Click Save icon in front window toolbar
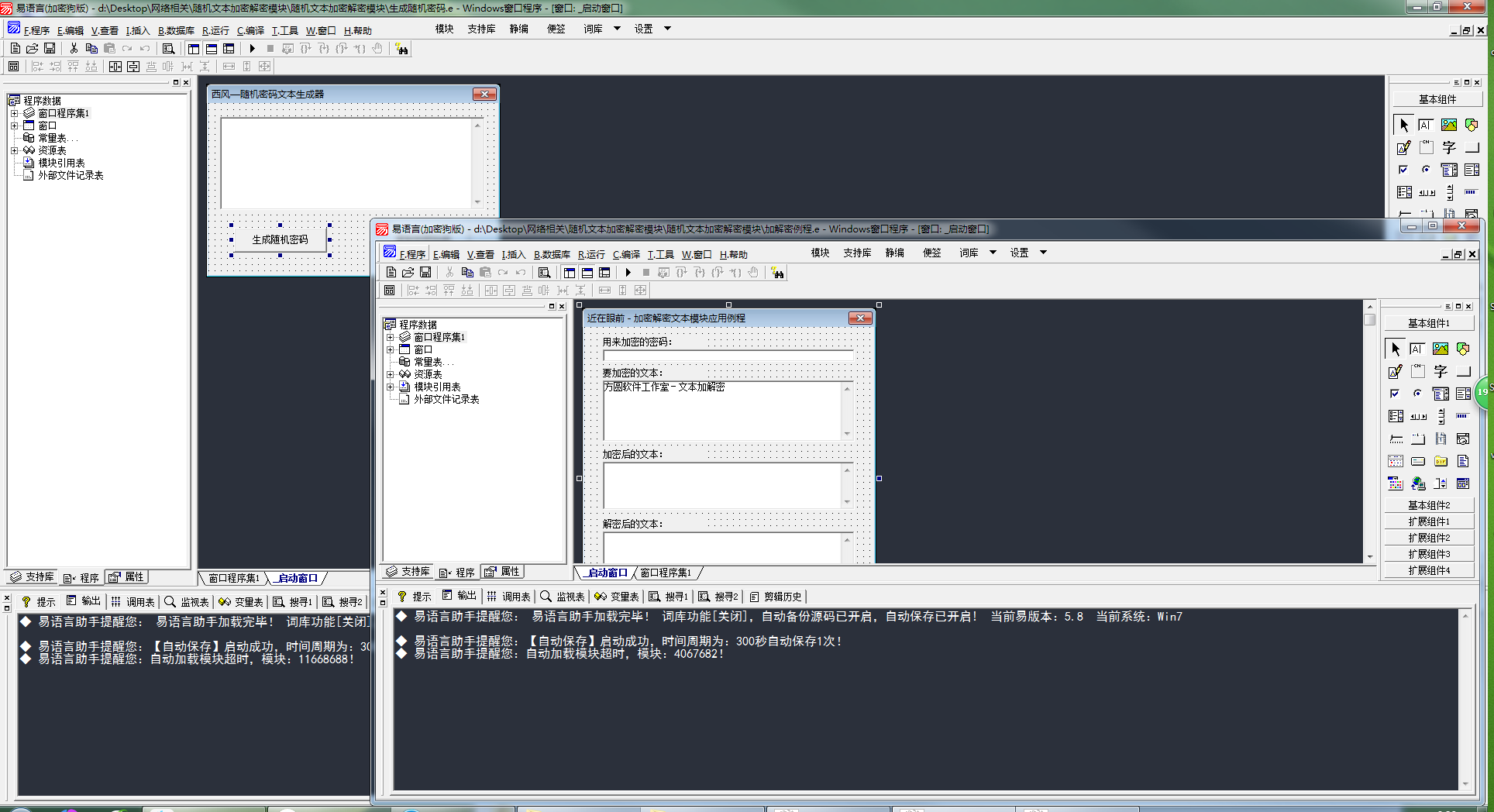Screen dimensions: 1494x812 click(425, 272)
